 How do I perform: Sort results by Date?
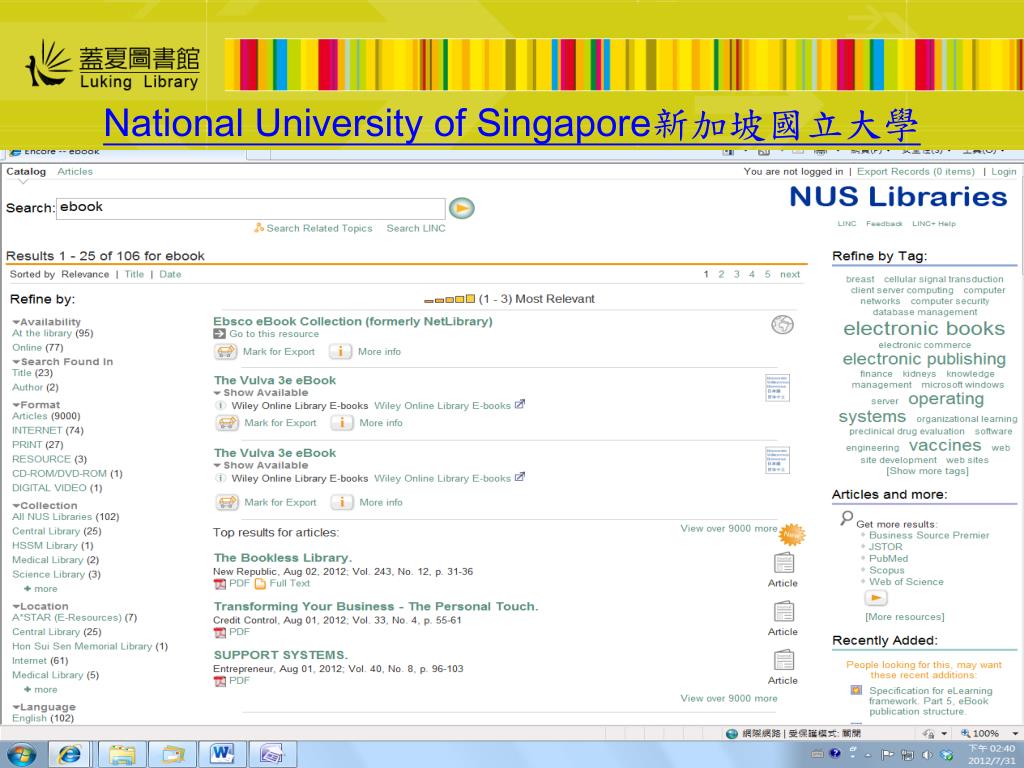[x=170, y=274]
